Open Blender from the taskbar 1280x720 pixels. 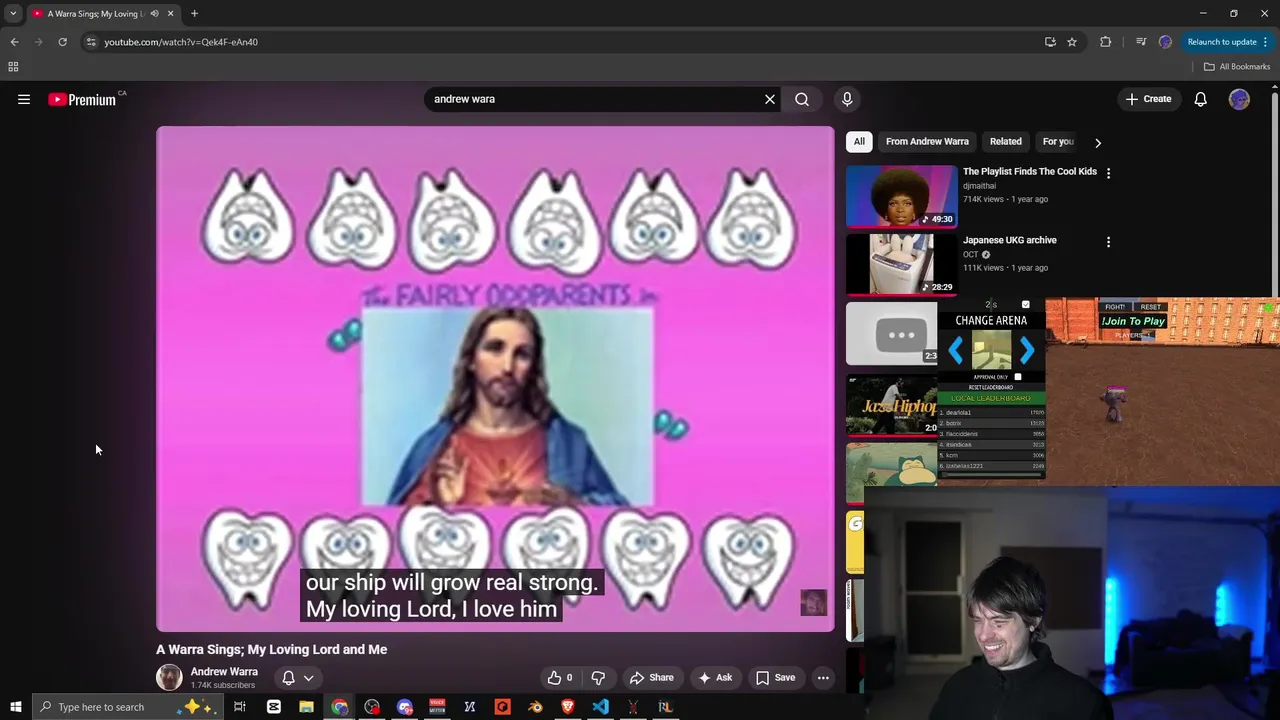pos(535,707)
